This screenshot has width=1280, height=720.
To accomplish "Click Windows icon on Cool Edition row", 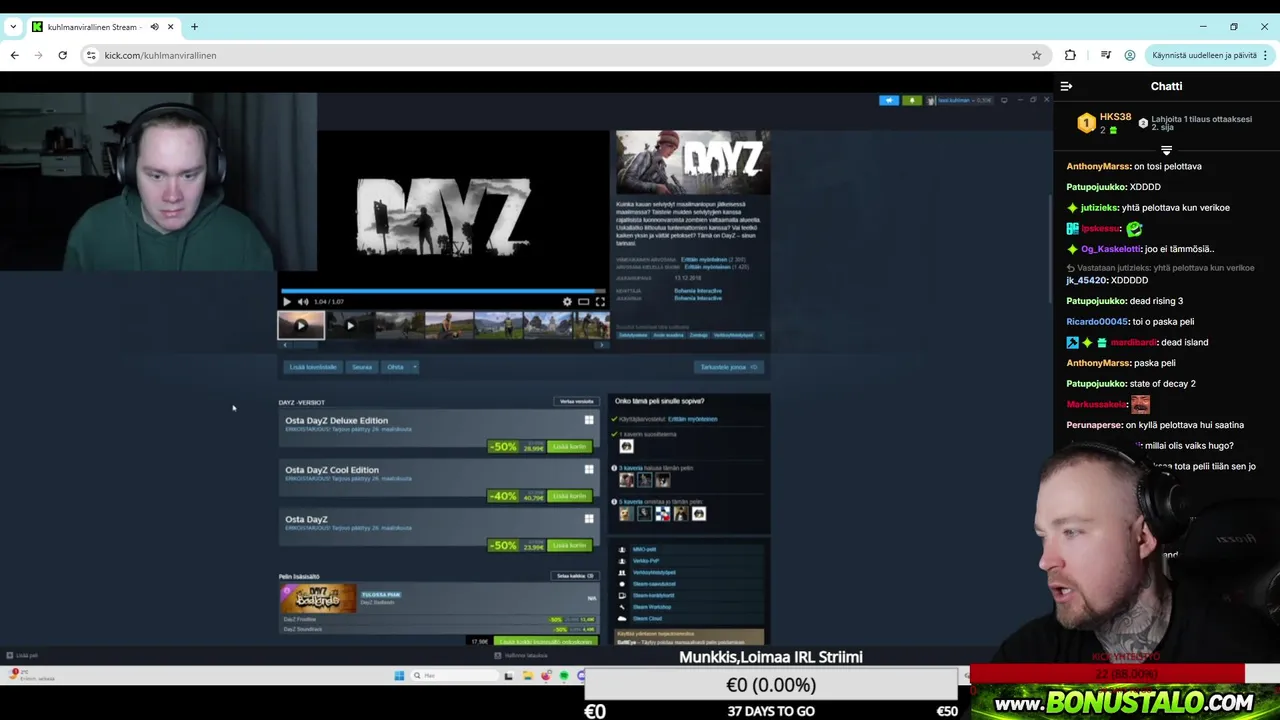I will tap(589, 469).
